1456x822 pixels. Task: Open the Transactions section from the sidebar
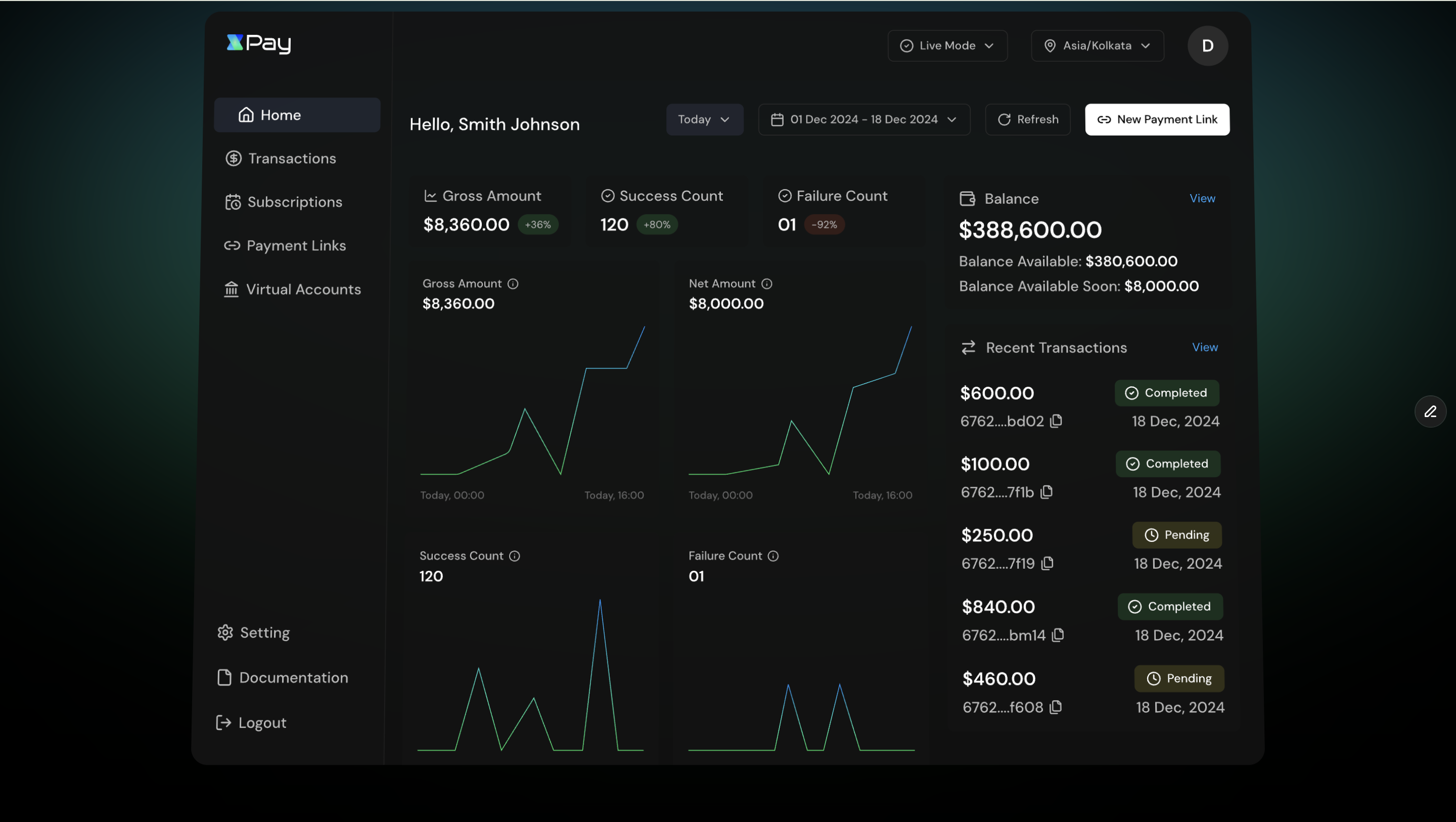pyautogui.click(x=291, y=158)
